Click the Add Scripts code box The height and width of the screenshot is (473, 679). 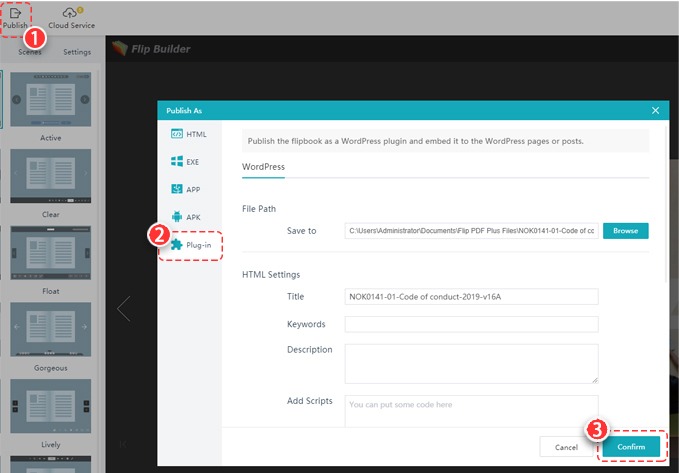(x=472, y=411)
